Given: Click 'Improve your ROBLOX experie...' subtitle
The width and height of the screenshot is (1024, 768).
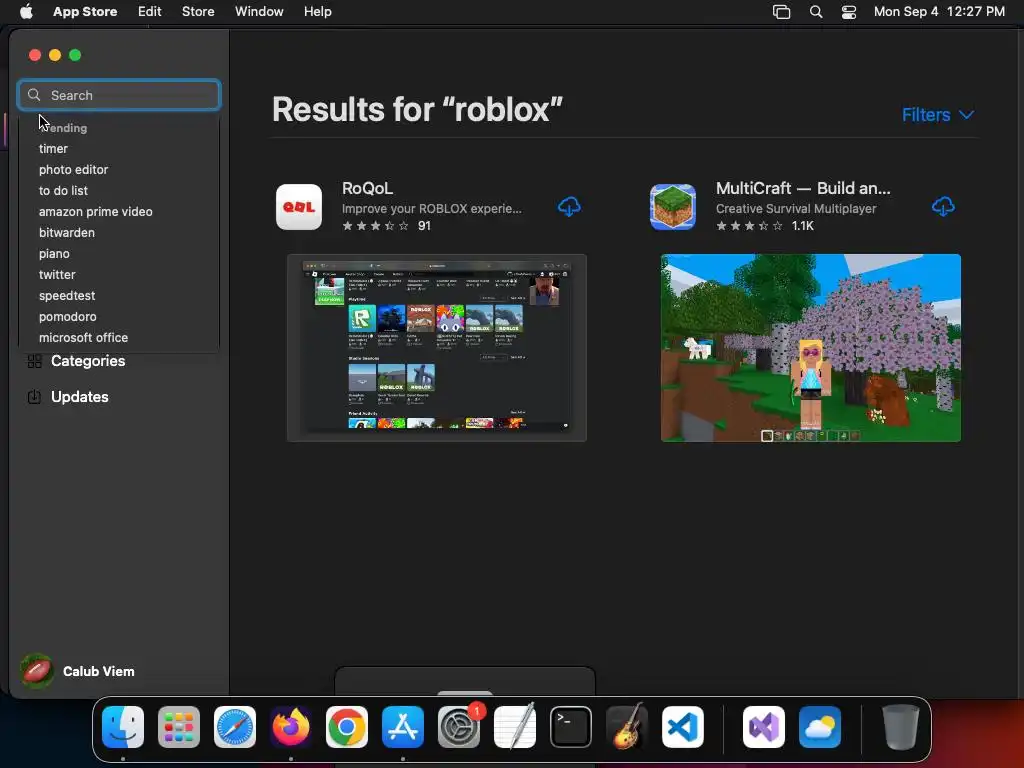Looking at the screenshot, I should [432, 208].
